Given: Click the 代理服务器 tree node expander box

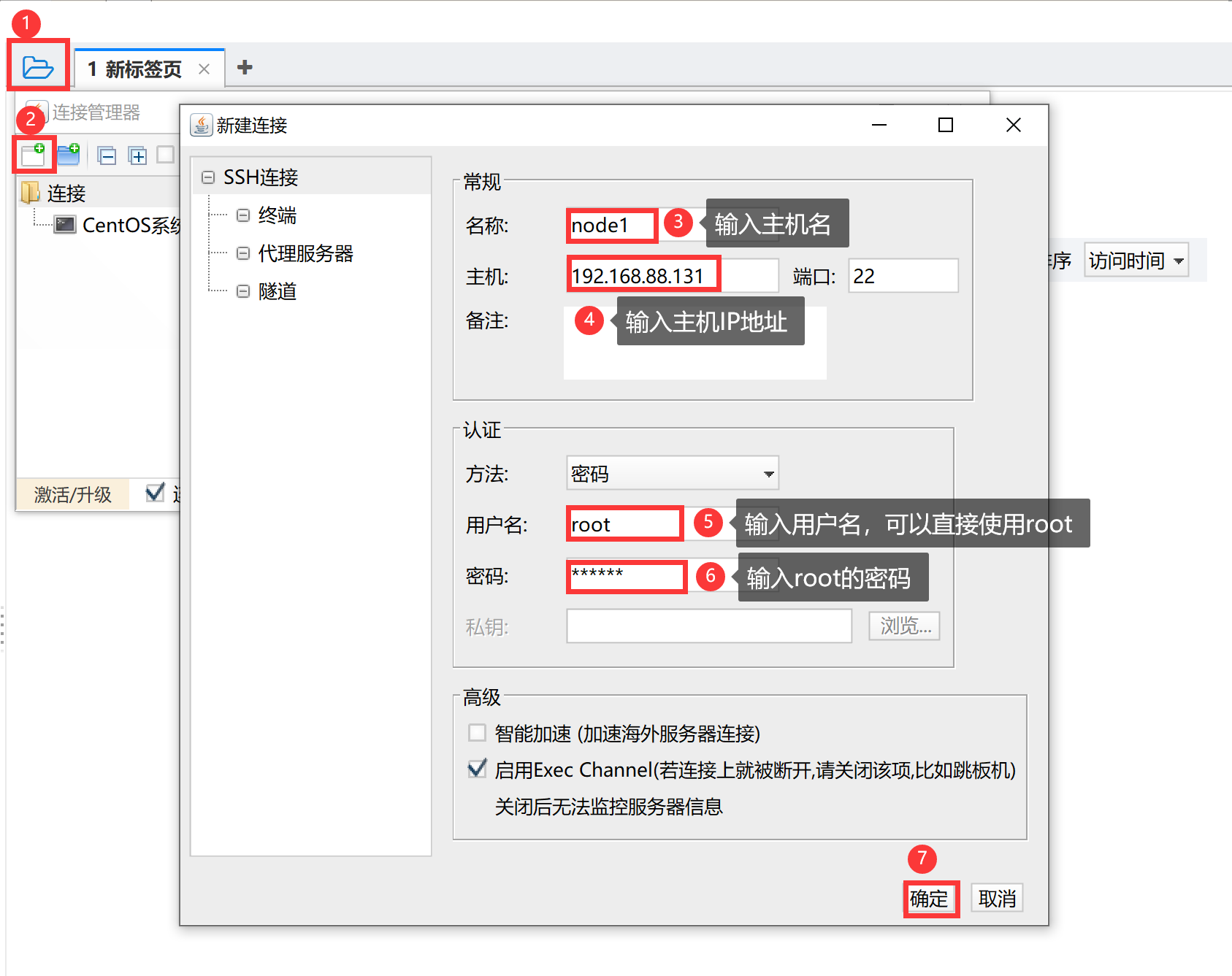Looking at the screenshot, I should pyautogui.click(x=243, y=253).
